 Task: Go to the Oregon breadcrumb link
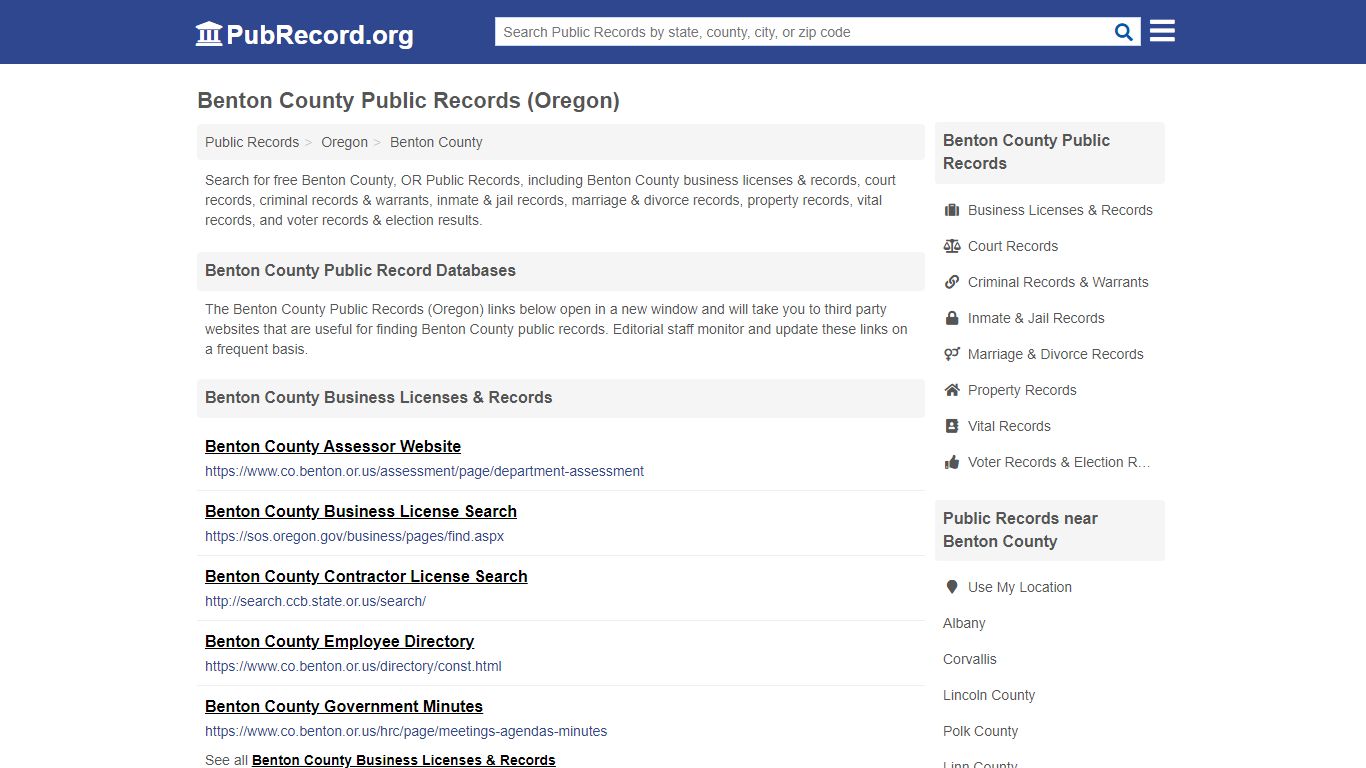click(344, 142)
